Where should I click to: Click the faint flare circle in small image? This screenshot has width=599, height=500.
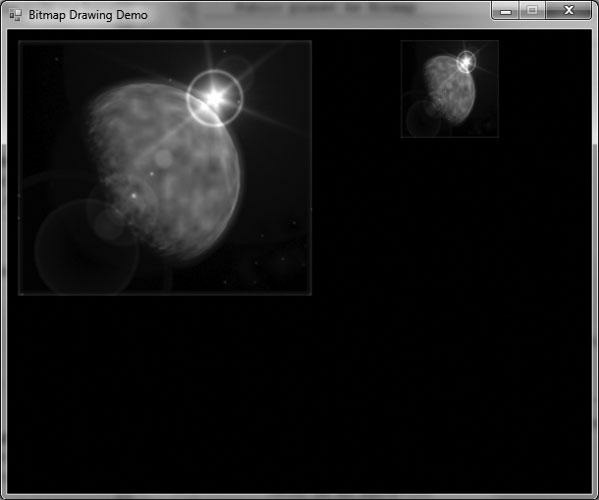tap(424, 118)
